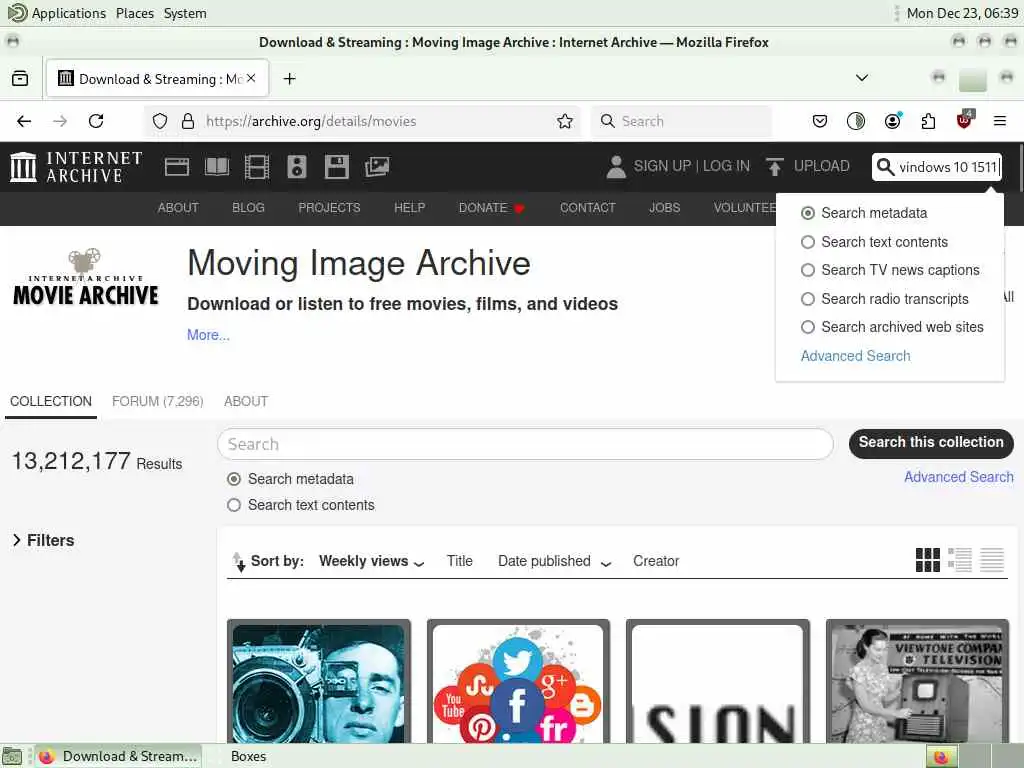Go forward with the browser forward arrow
The height and width of the screenshot is (768, 1024).
[x=60, y=121]
